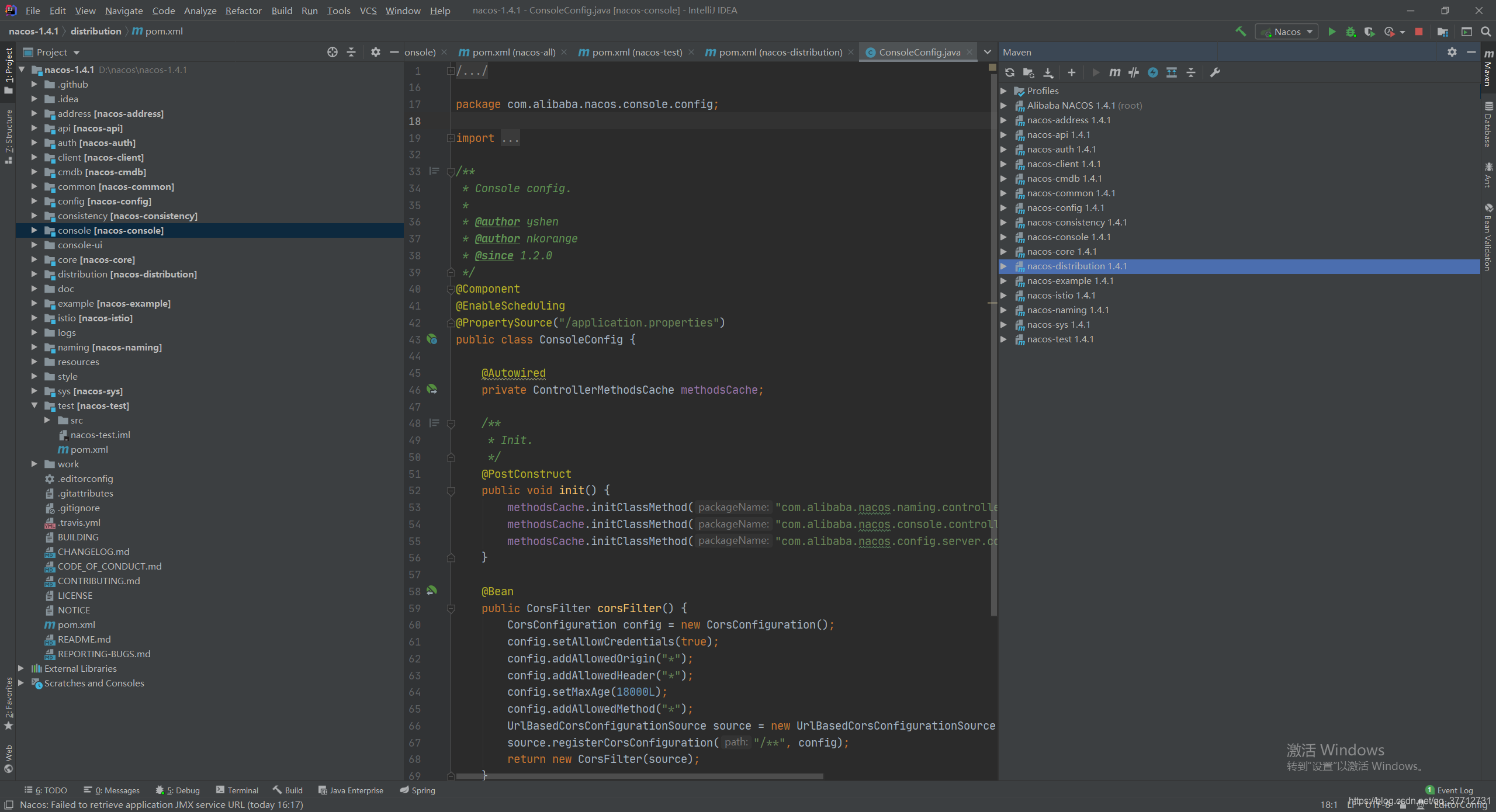Open the Database side tool window
The image size is (1496, 812).
click(x=1488, y=124)
